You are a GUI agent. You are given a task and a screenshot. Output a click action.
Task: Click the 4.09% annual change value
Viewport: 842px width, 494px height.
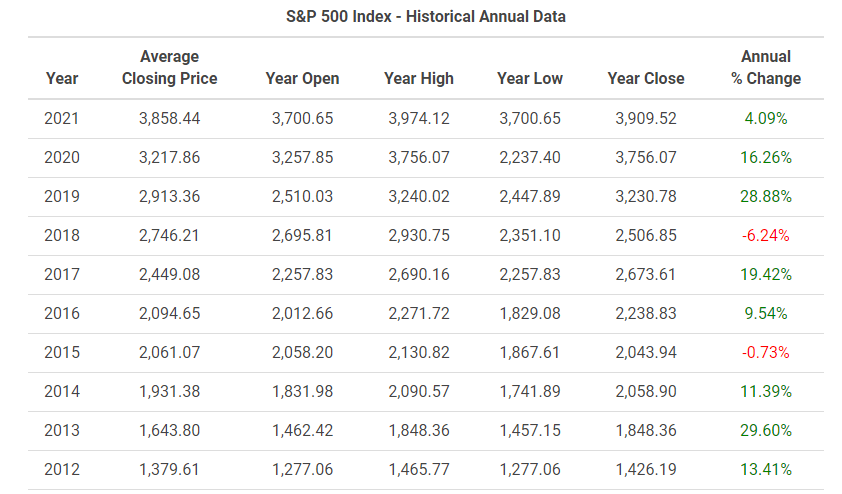click(766, 118)
